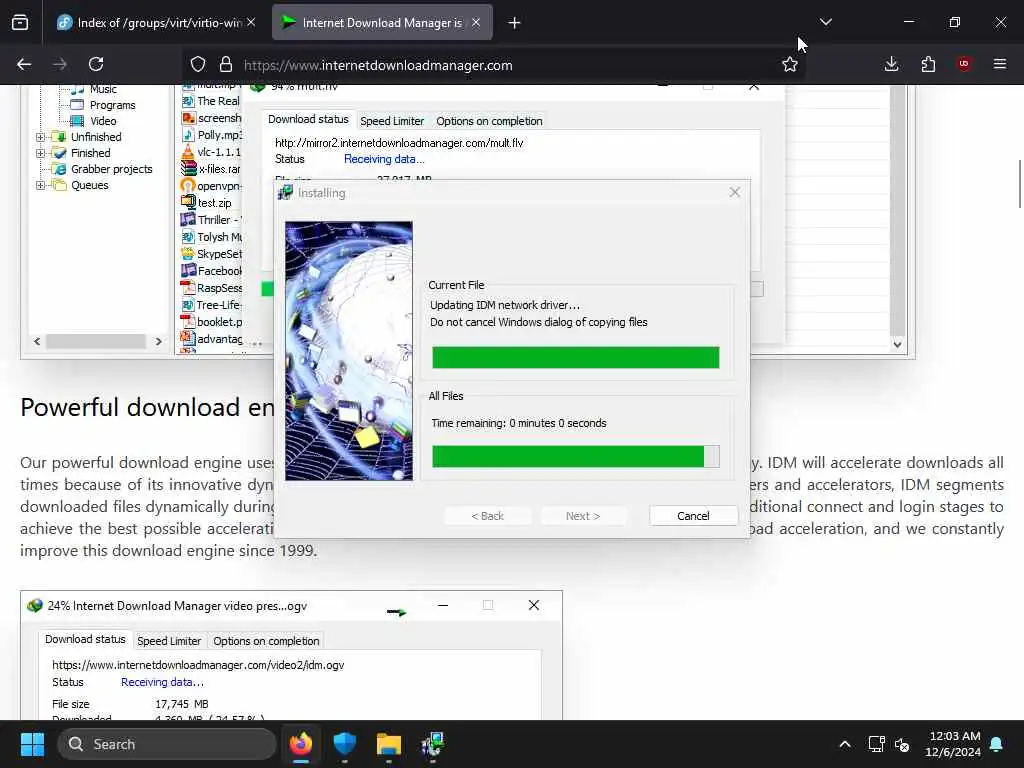Expand the Unfinished tree node
The image size is (1024, 768).
[40, 137]
